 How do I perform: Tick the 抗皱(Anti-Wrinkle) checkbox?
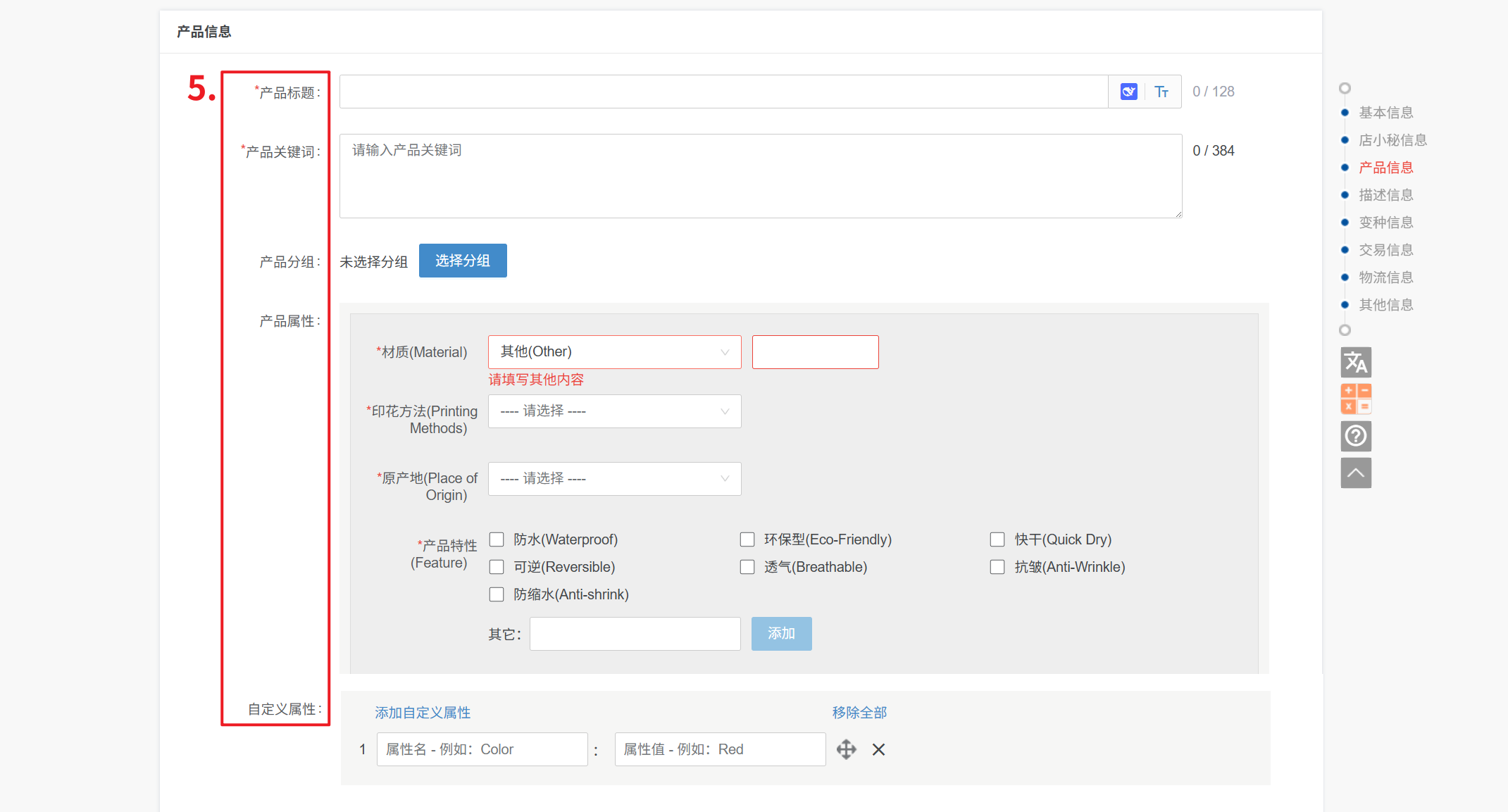point(997,567)
